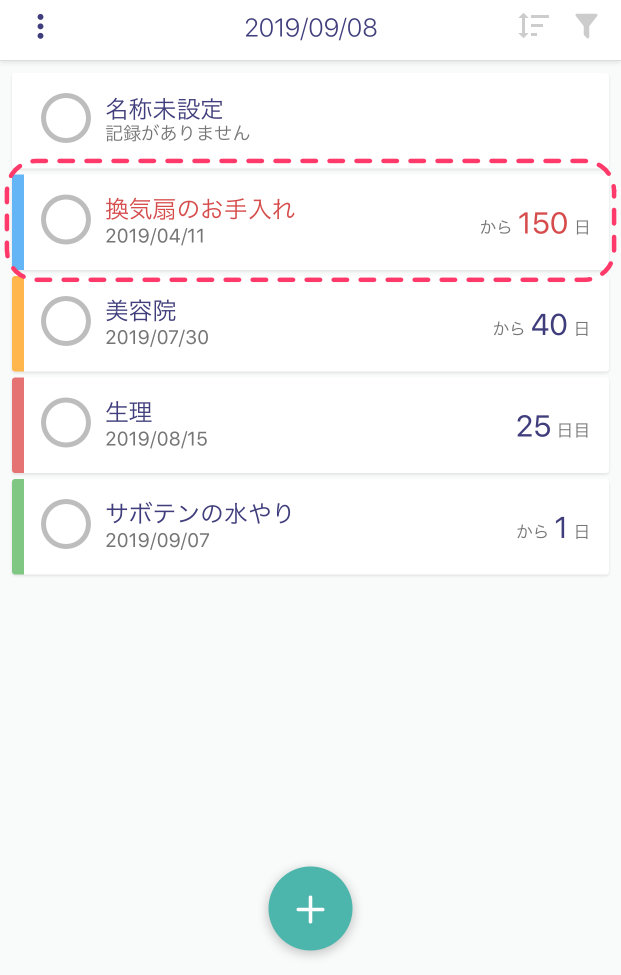
Task: Check the circle for 美容院
Action: point(66,321)
